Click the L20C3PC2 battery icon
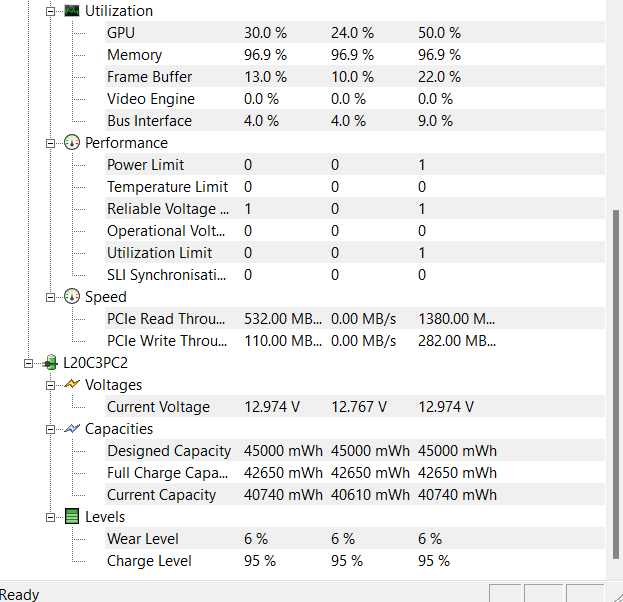The width and height of the screenshot is (623, 602). pyautogui.click(x=50, y=363)
